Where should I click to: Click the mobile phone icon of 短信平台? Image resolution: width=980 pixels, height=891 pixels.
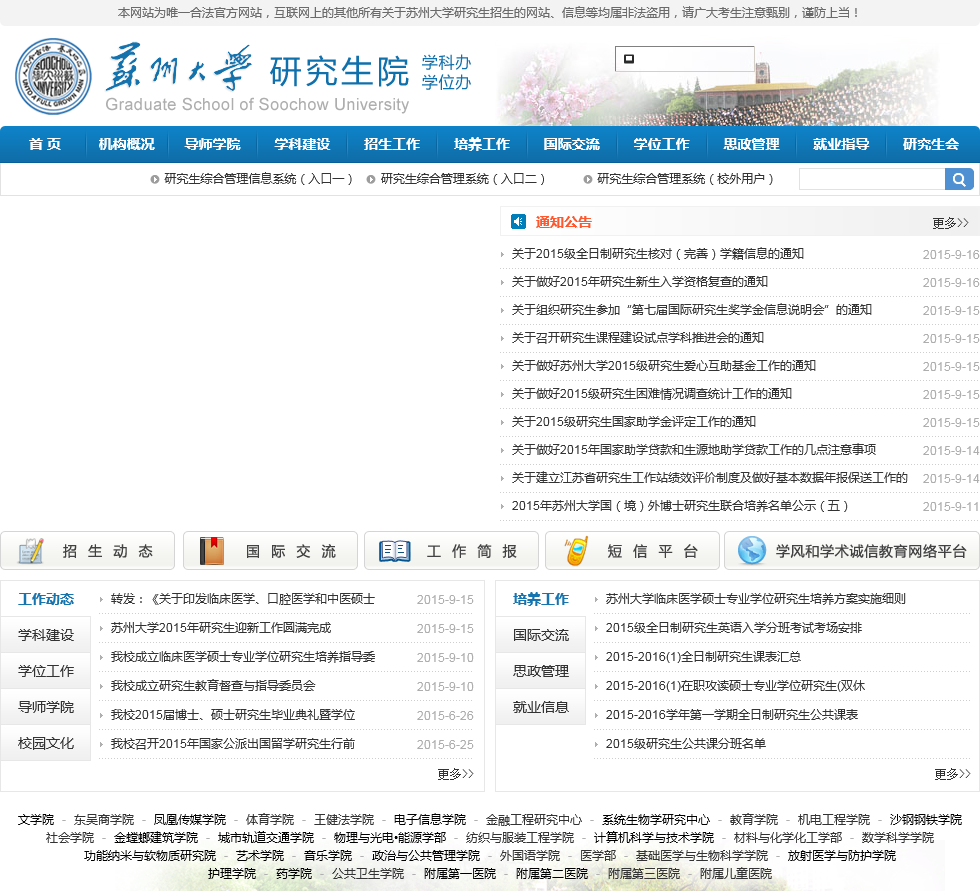coord(576,550)
